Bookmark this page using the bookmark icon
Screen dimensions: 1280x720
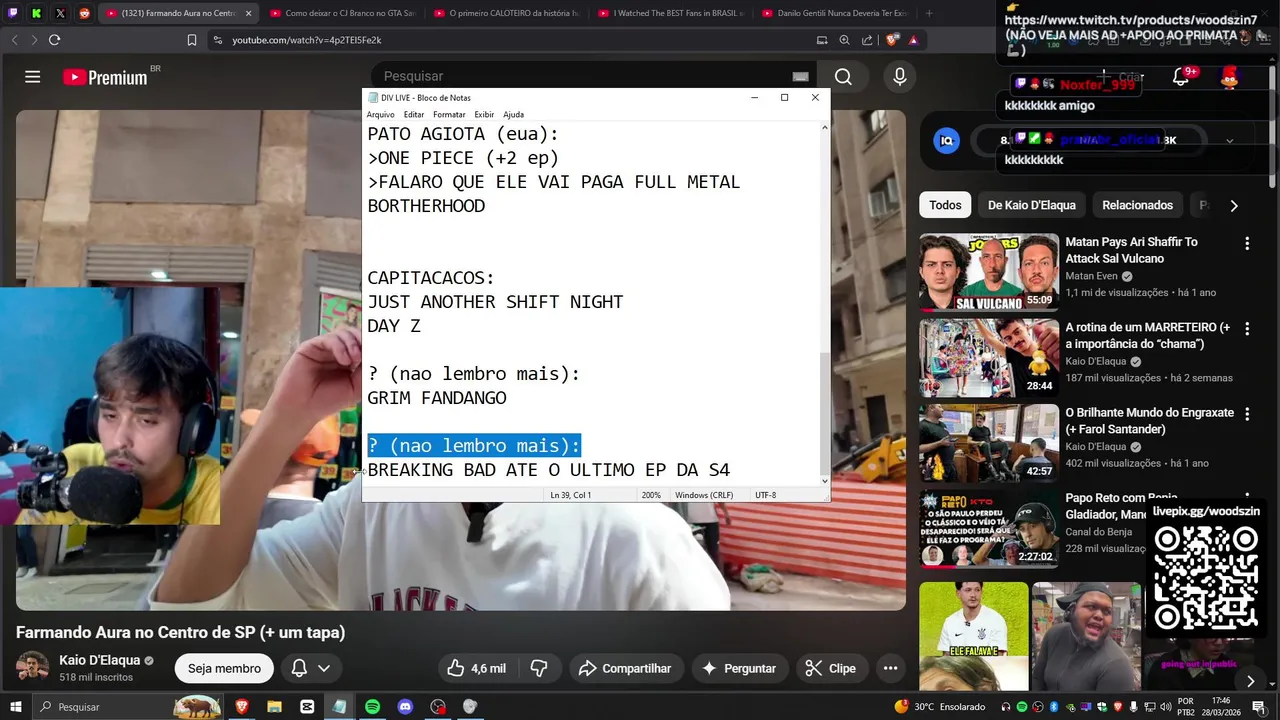point(192,40)
